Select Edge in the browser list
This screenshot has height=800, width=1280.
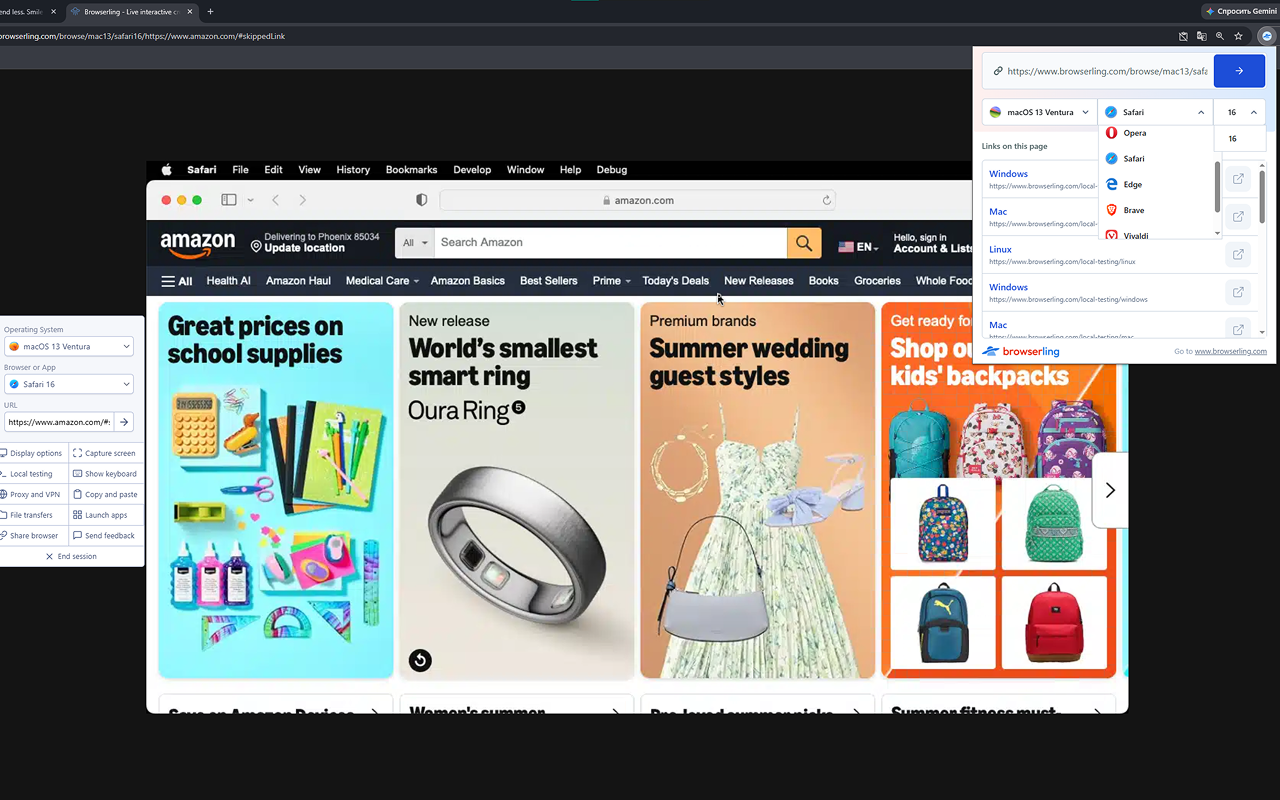click(x=1156, y=184)
